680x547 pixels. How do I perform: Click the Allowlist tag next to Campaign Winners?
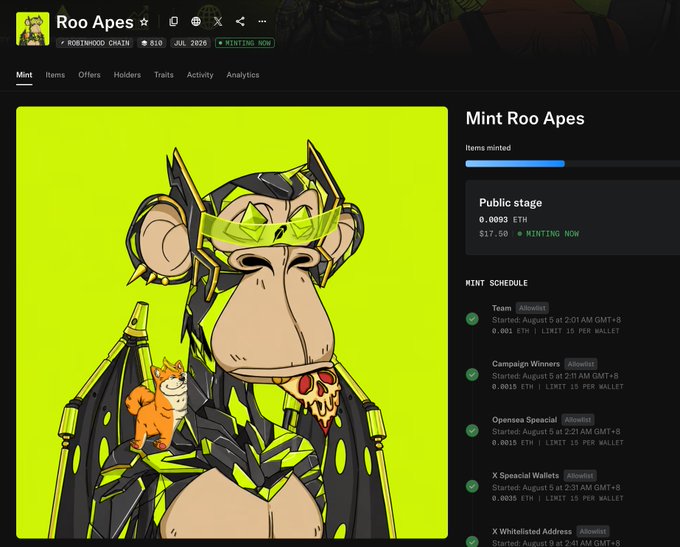coord(581,364)
